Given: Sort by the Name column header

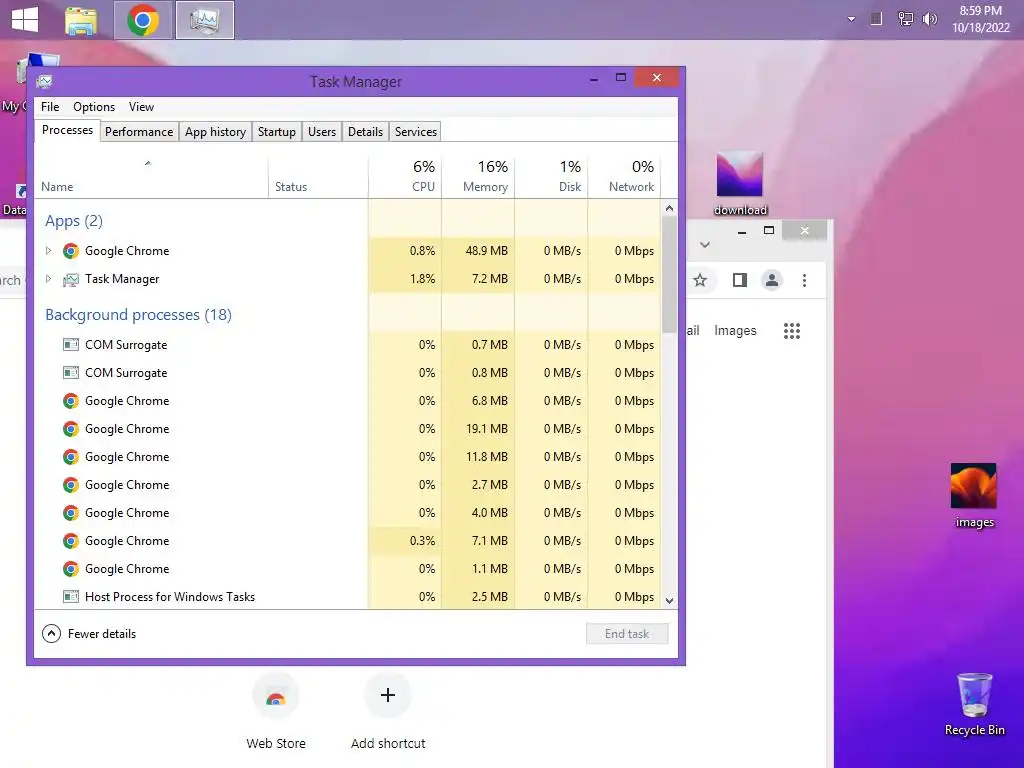Looking at the screenshot, I should coord(151,177).
